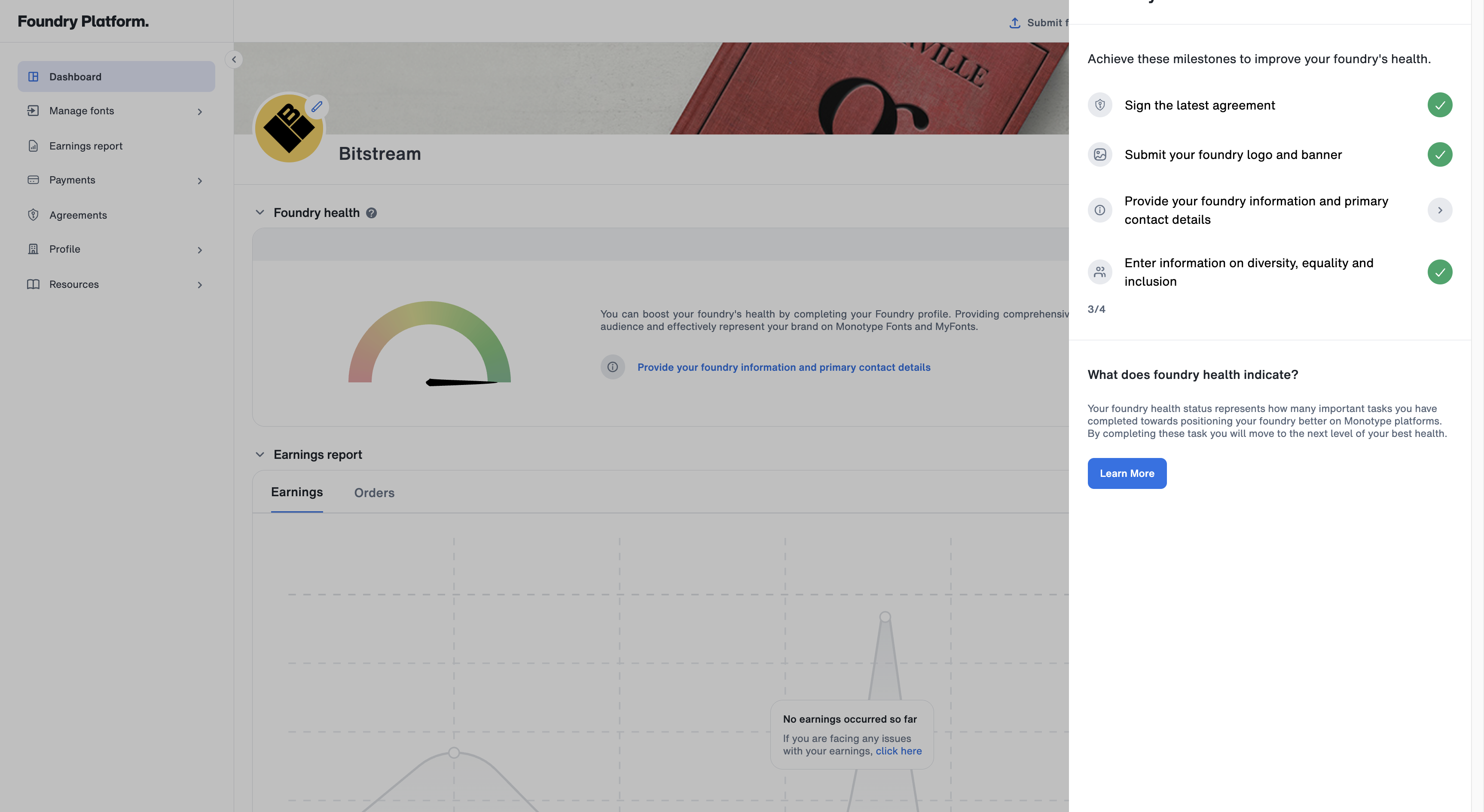Click the green check for foundry logo and banner

tap(1440, 154)
